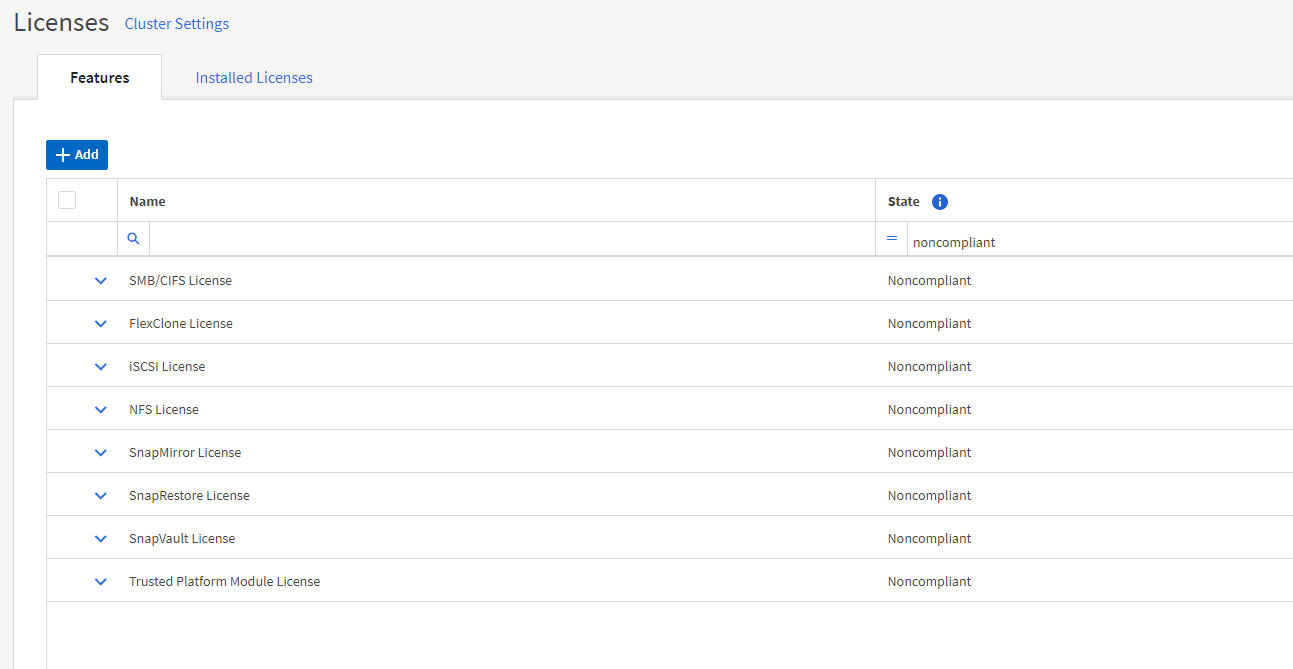Expand the iSCSI License row
Image resolution: width=1293 pixels, height=669 pixels.
100,367
